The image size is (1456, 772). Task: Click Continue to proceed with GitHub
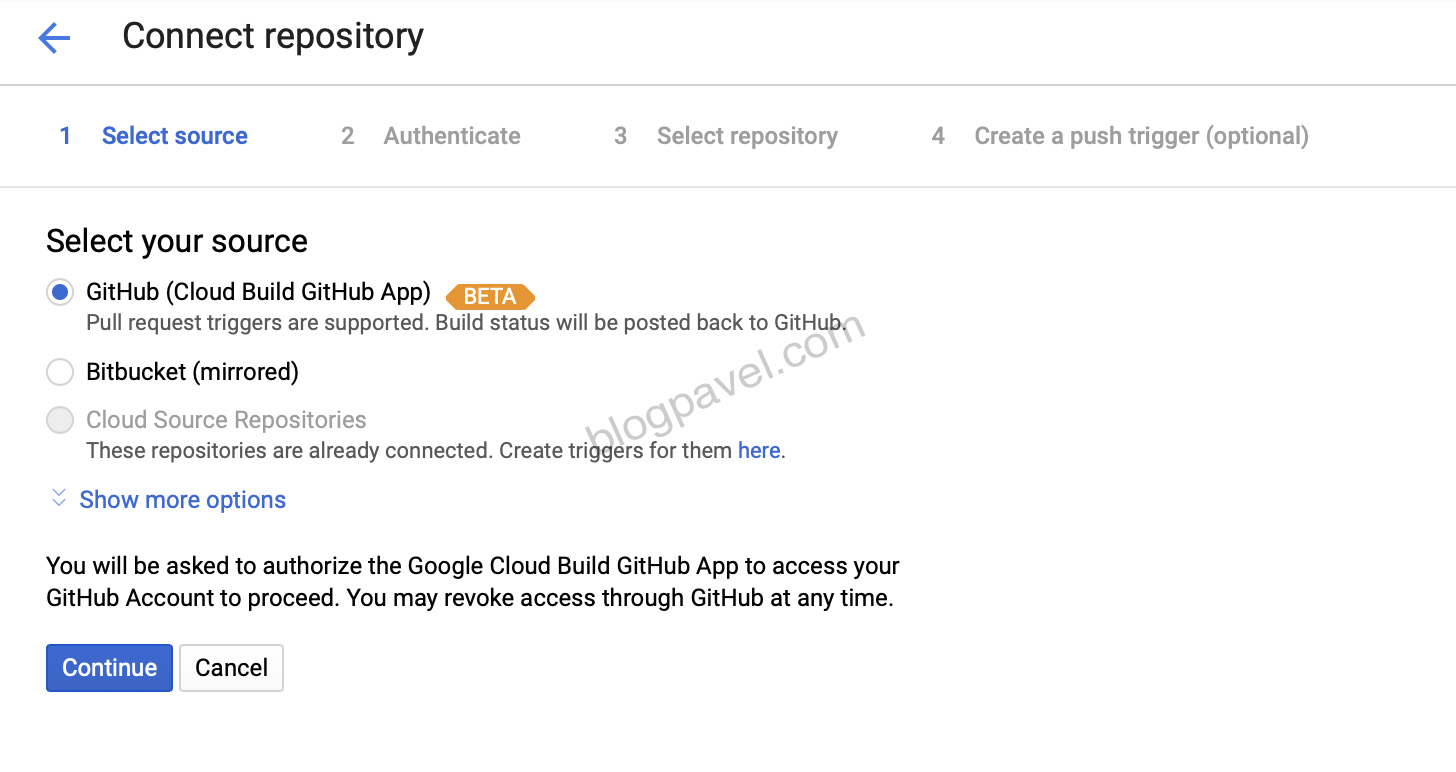coord(108,667)
